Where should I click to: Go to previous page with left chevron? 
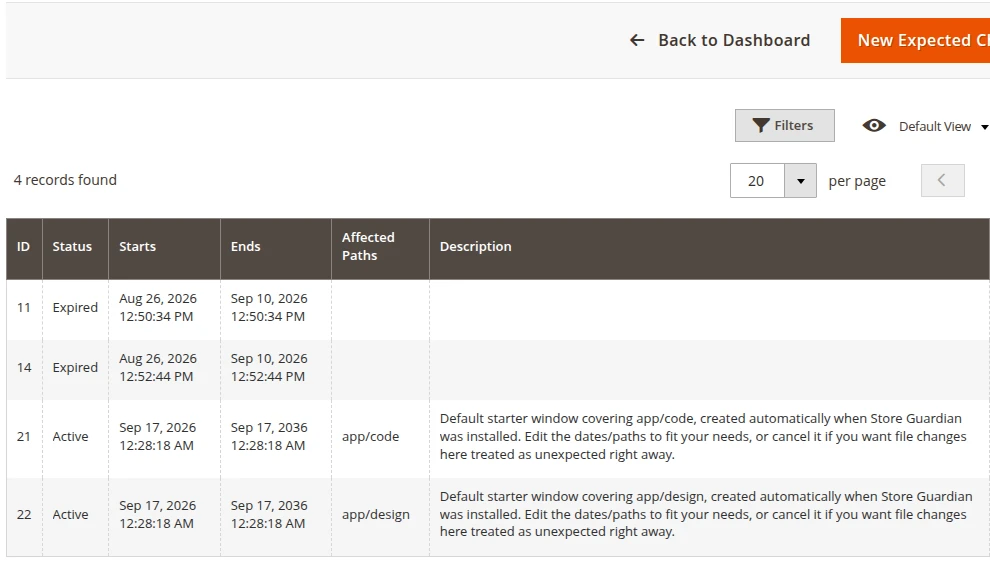942,181
